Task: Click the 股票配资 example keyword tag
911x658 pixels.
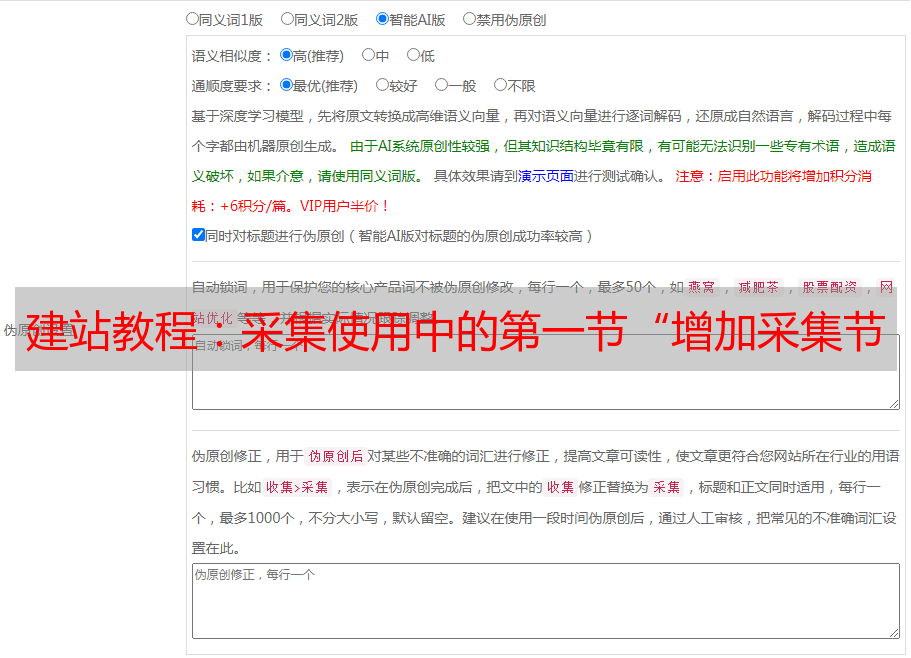Action: click(830, 287)
